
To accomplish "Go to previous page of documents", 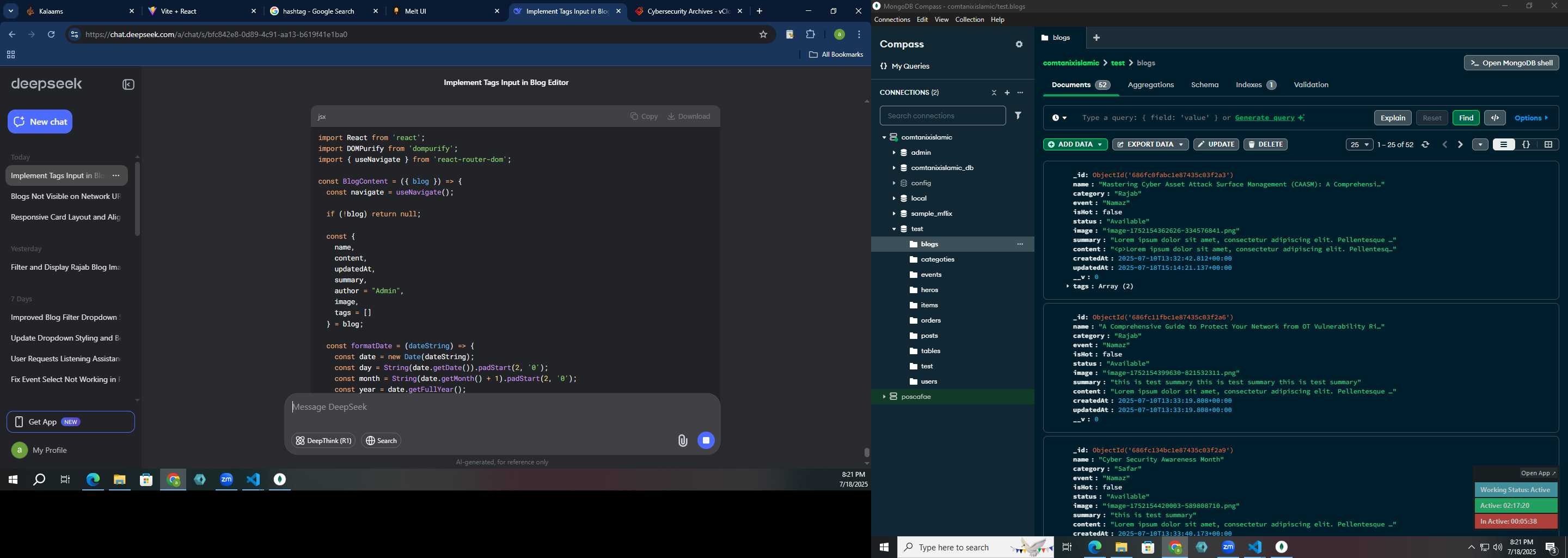I will coord(1444,144).
